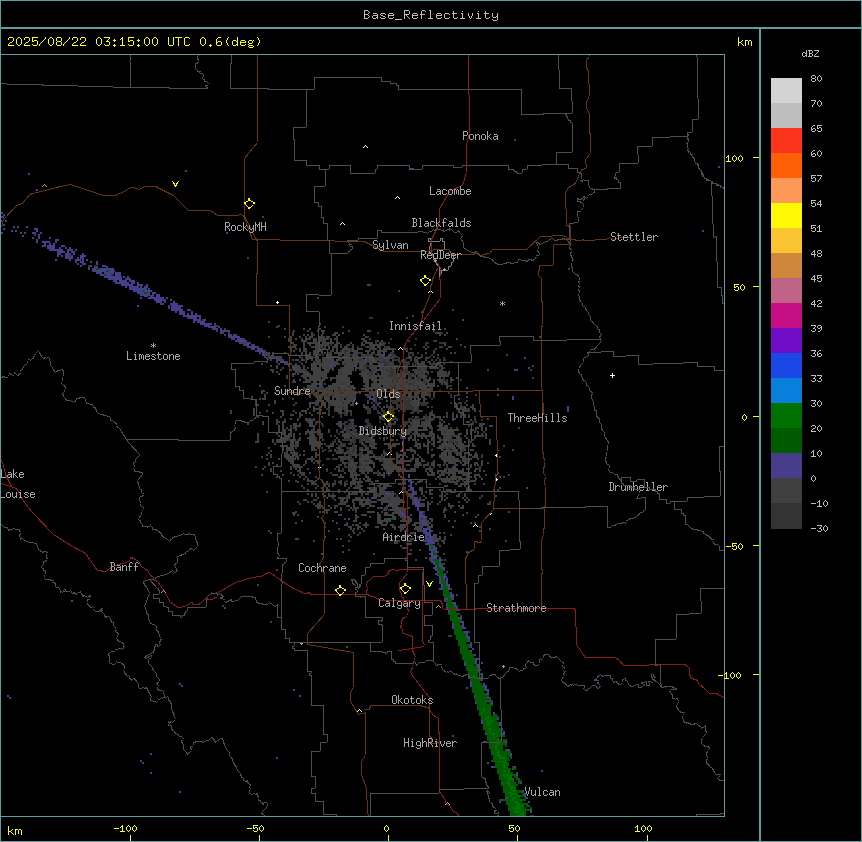The image size is (862, 842).
Task: Select the green 30 dBZ color swatch
Action: pyautogui.click(x=786, y=416)
